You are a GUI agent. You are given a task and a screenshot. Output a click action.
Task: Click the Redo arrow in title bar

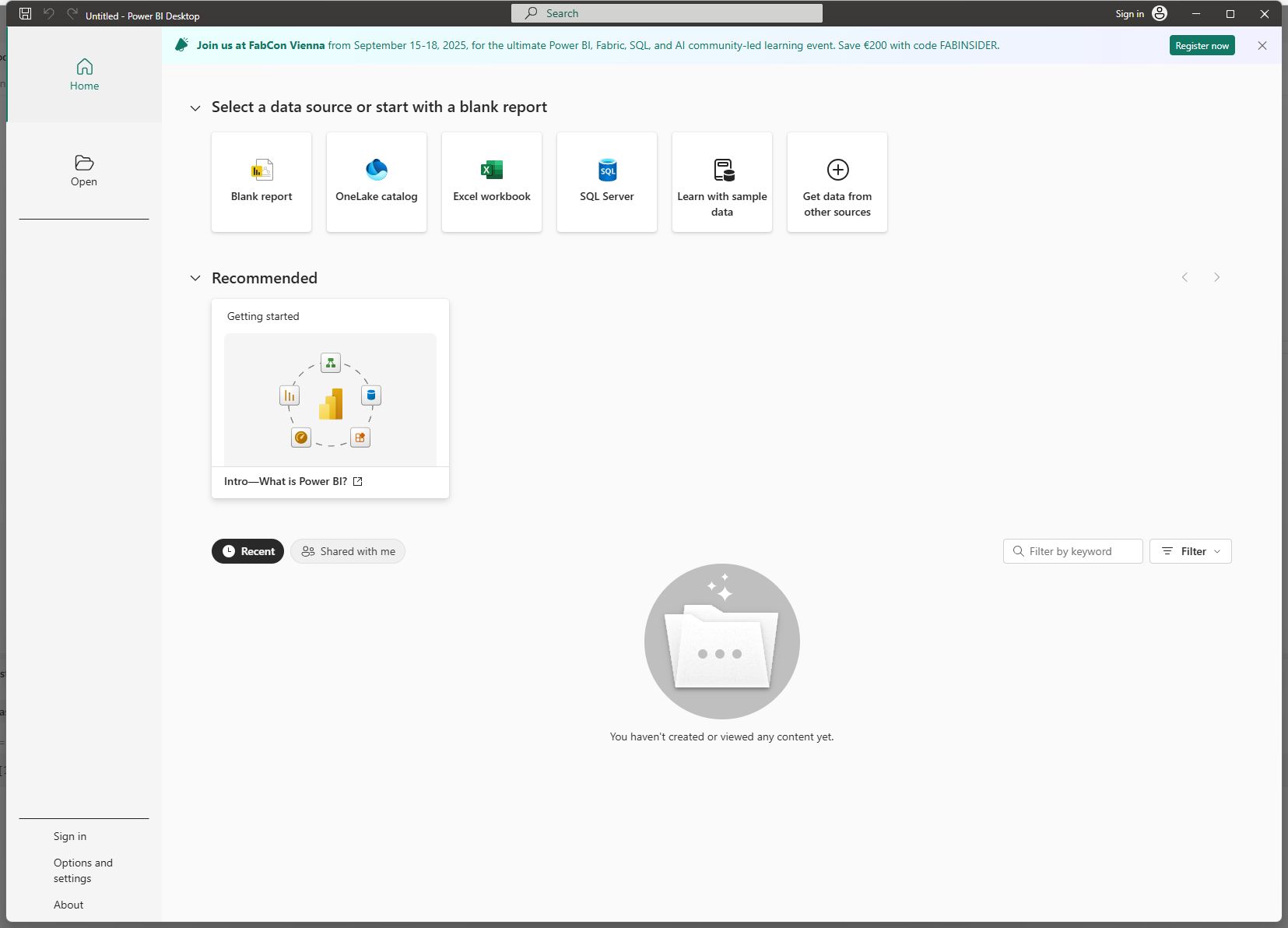pos(72,14)
